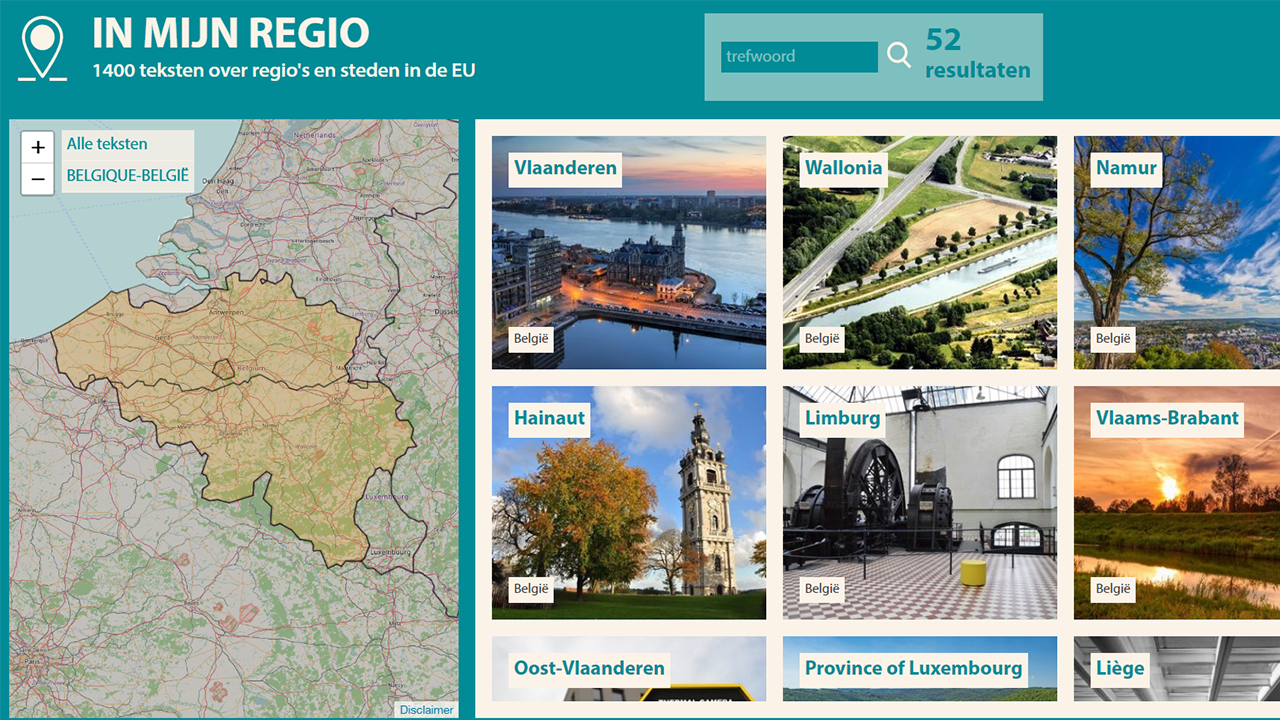
Task: Select Alle teksten breadcrumb link
Action: click(x=107, y=144)
